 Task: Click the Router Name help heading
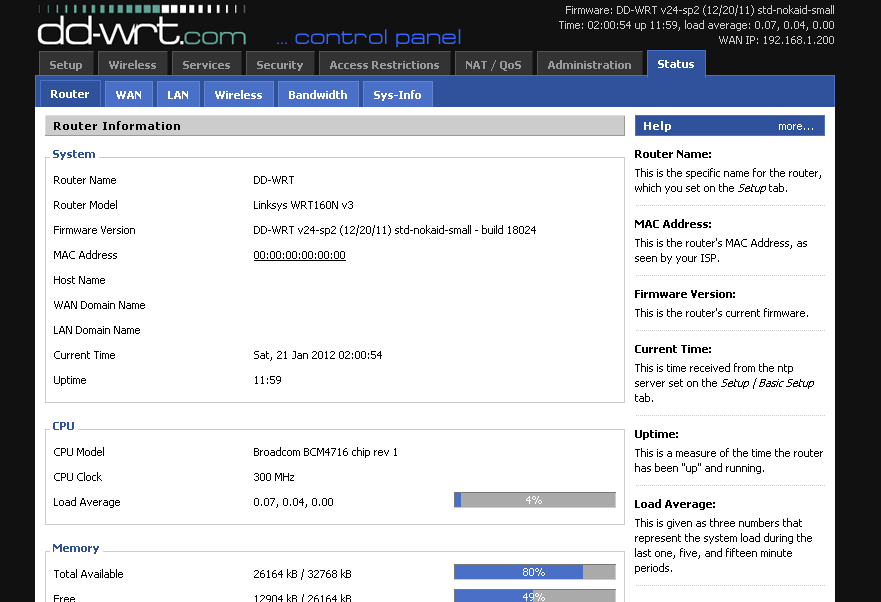tap(673, 154)
